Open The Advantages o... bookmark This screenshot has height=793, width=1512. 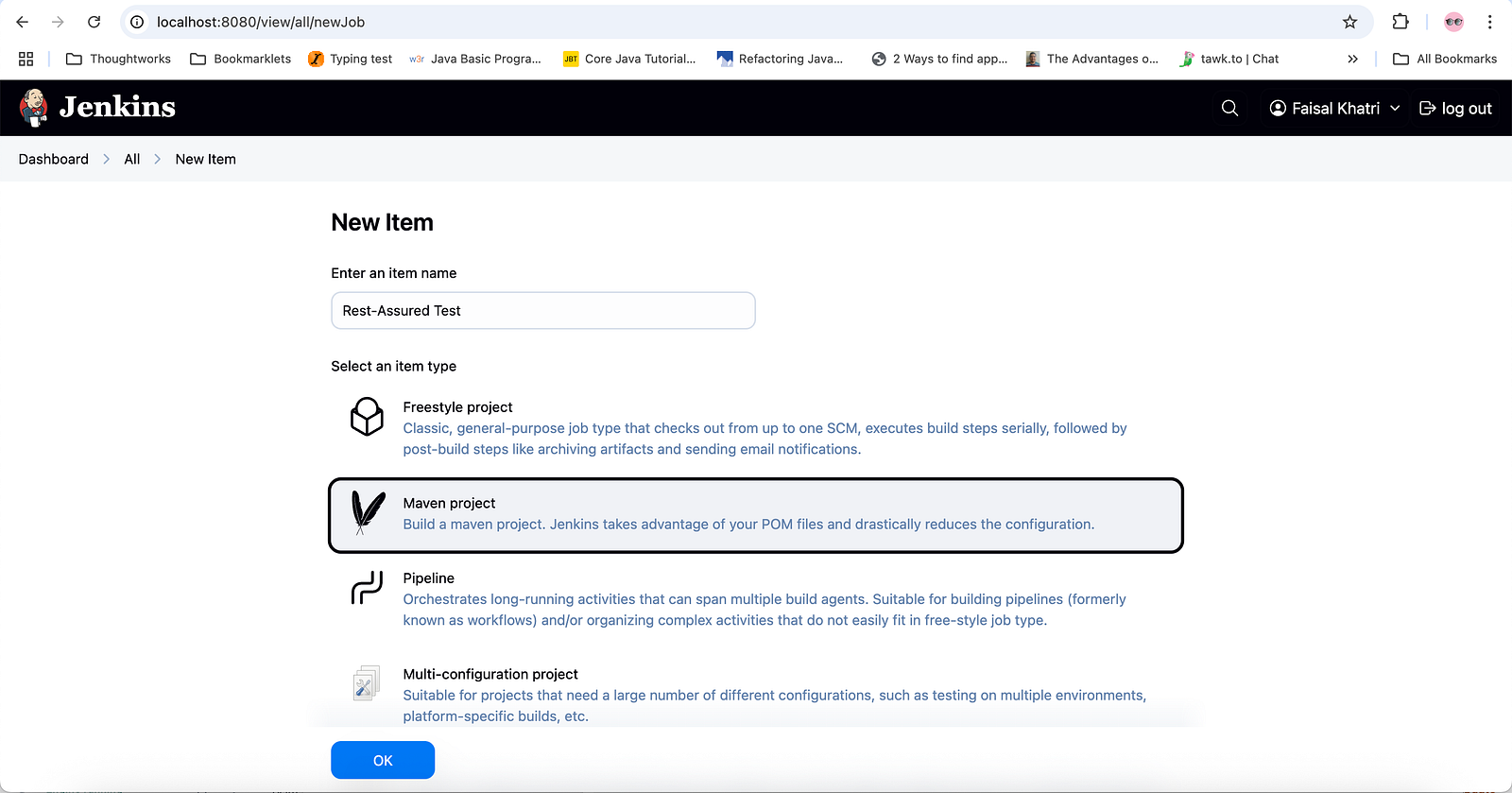[x=1091, y=59]
